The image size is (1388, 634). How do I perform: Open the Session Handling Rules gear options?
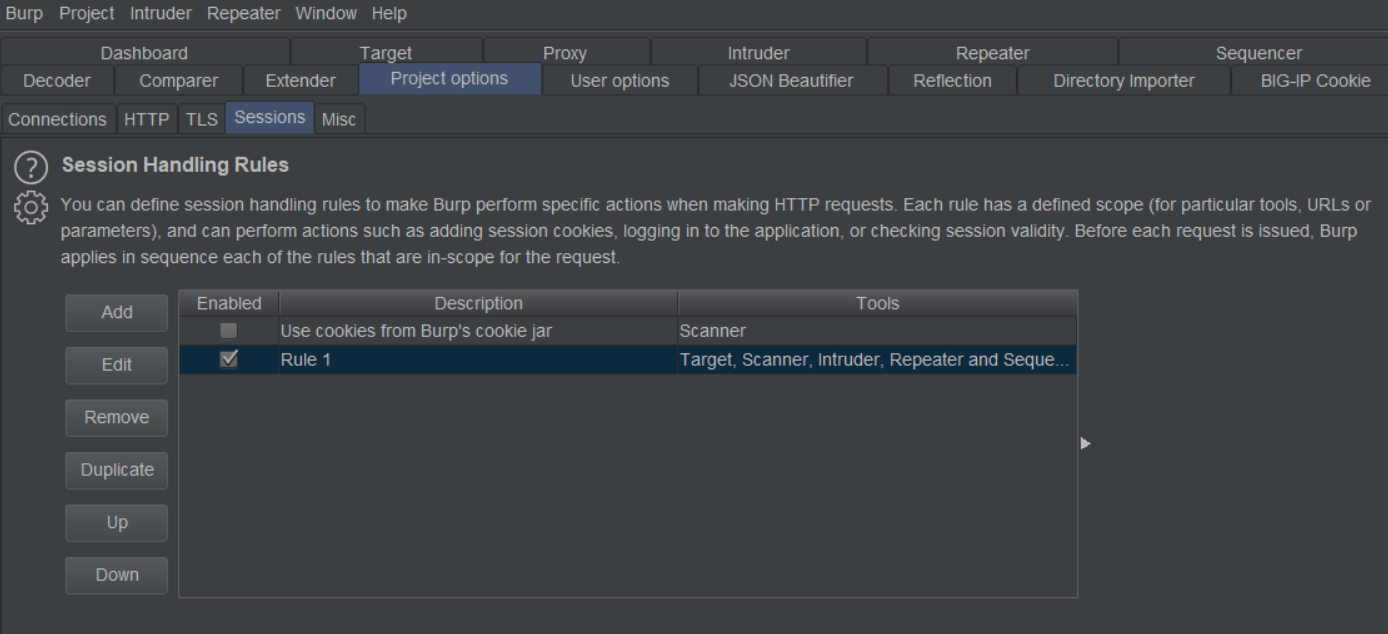tap(31, 207)
